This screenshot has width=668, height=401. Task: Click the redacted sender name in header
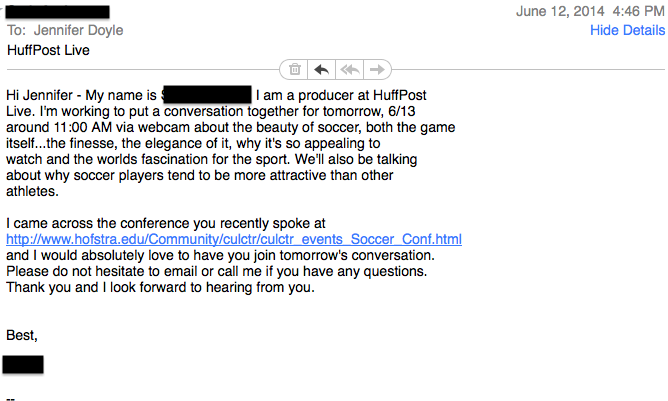pyautogui.click(x=57, y=12)
